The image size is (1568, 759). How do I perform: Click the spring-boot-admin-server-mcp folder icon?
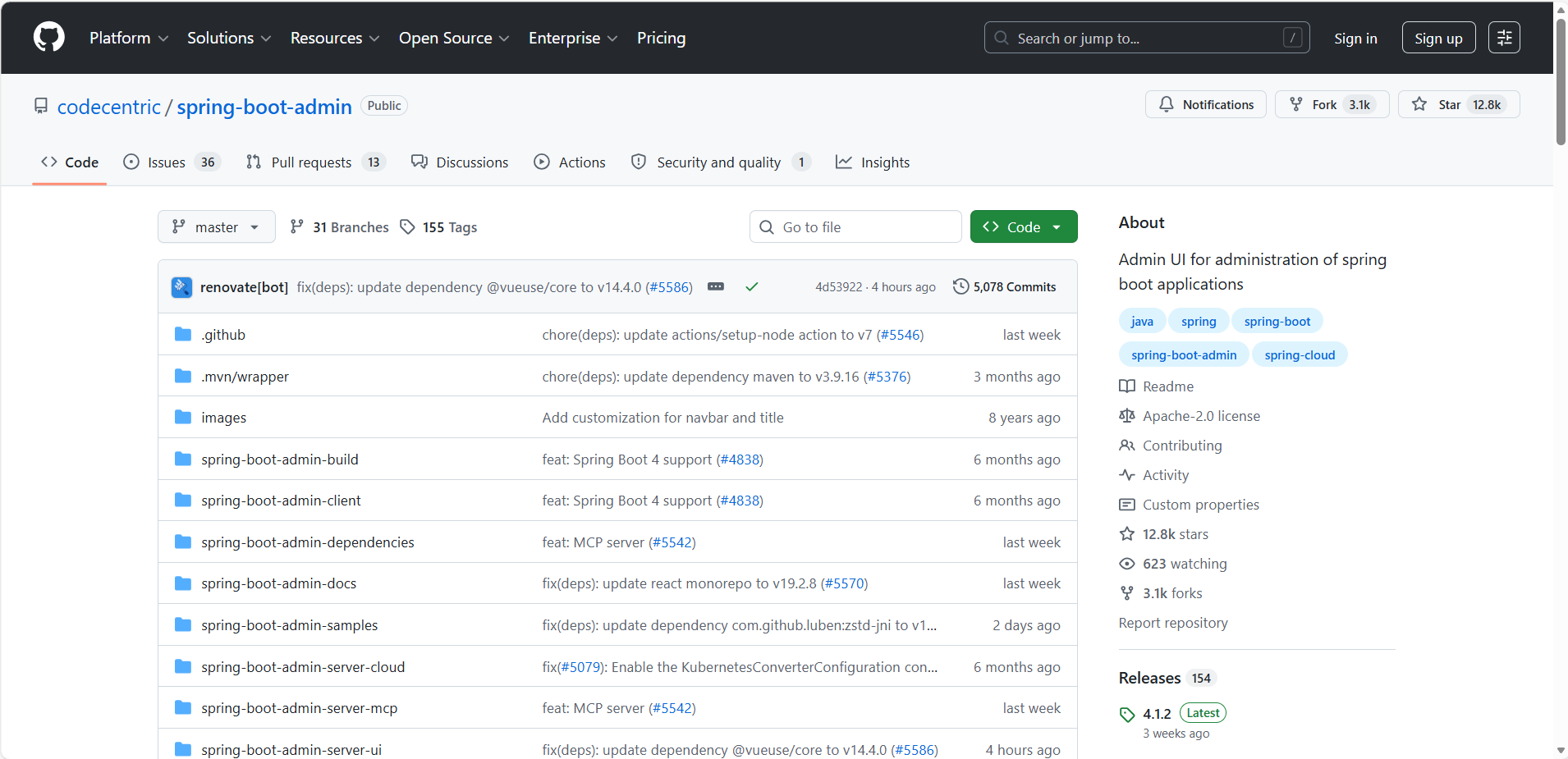click(183, 707)
